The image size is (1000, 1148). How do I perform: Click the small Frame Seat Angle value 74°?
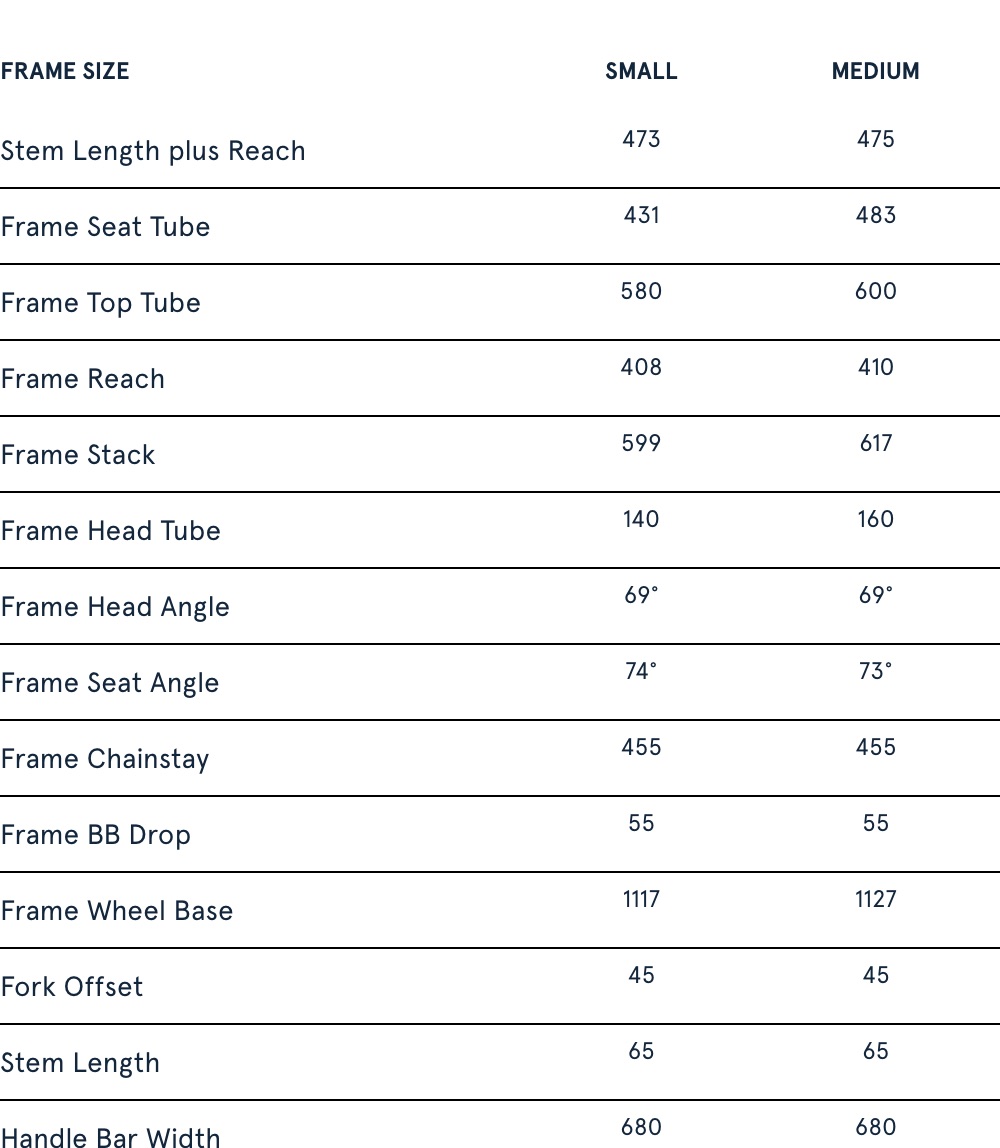(641, 671)
